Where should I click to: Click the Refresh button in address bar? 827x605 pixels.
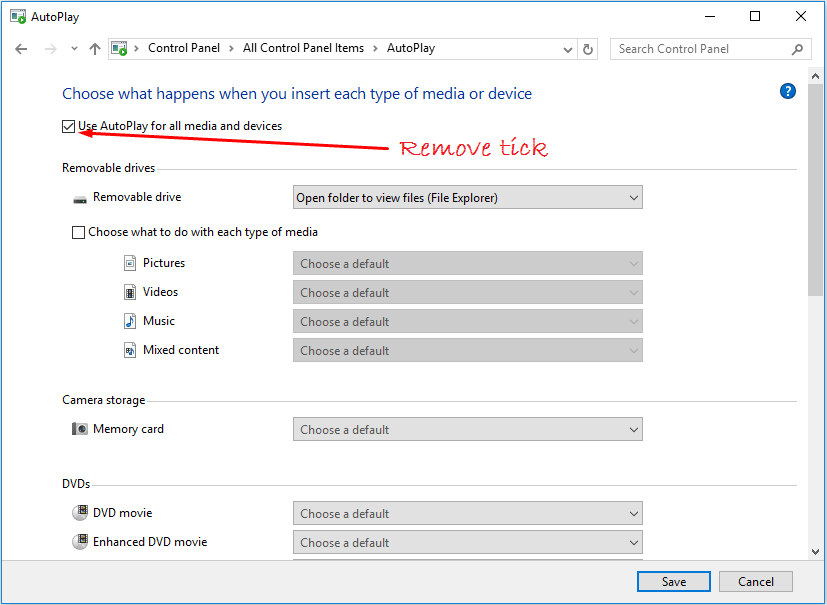(588, 49)
